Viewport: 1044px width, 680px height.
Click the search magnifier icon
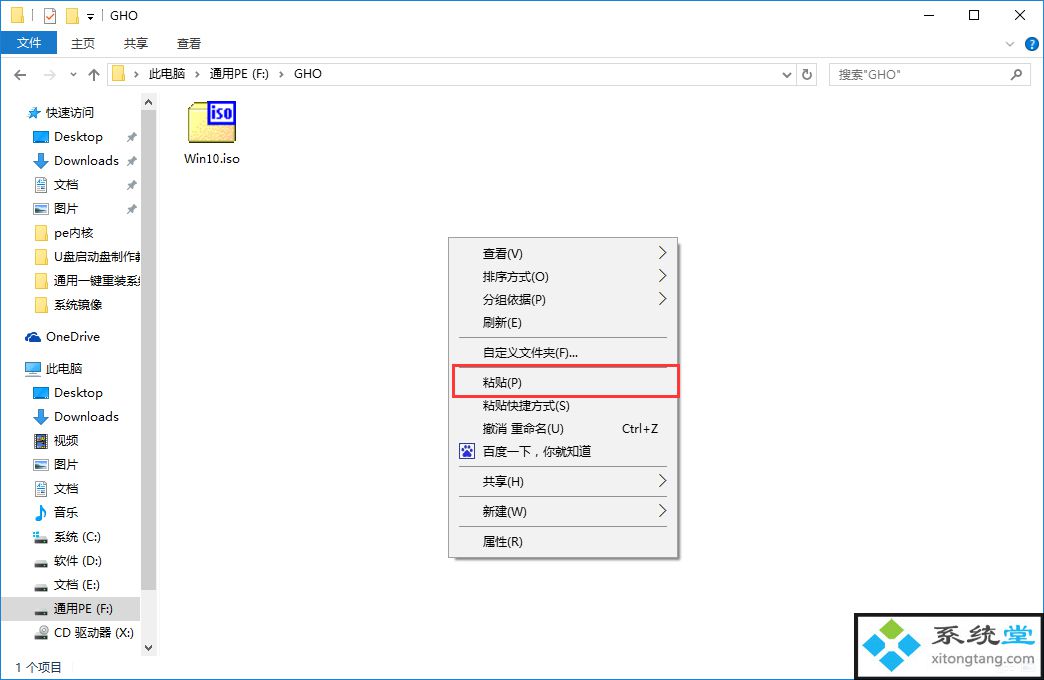pyautogui.click(x=1016, y=75)
